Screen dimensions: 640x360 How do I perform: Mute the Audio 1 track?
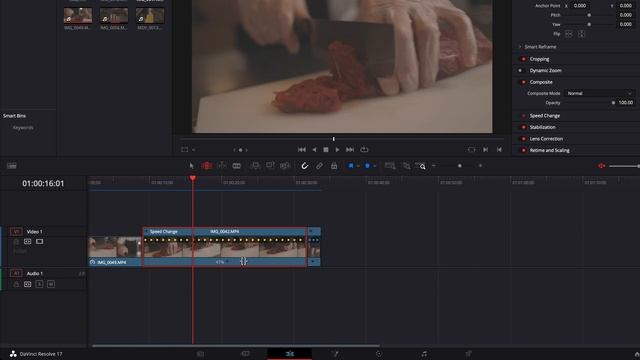[51, 284]
